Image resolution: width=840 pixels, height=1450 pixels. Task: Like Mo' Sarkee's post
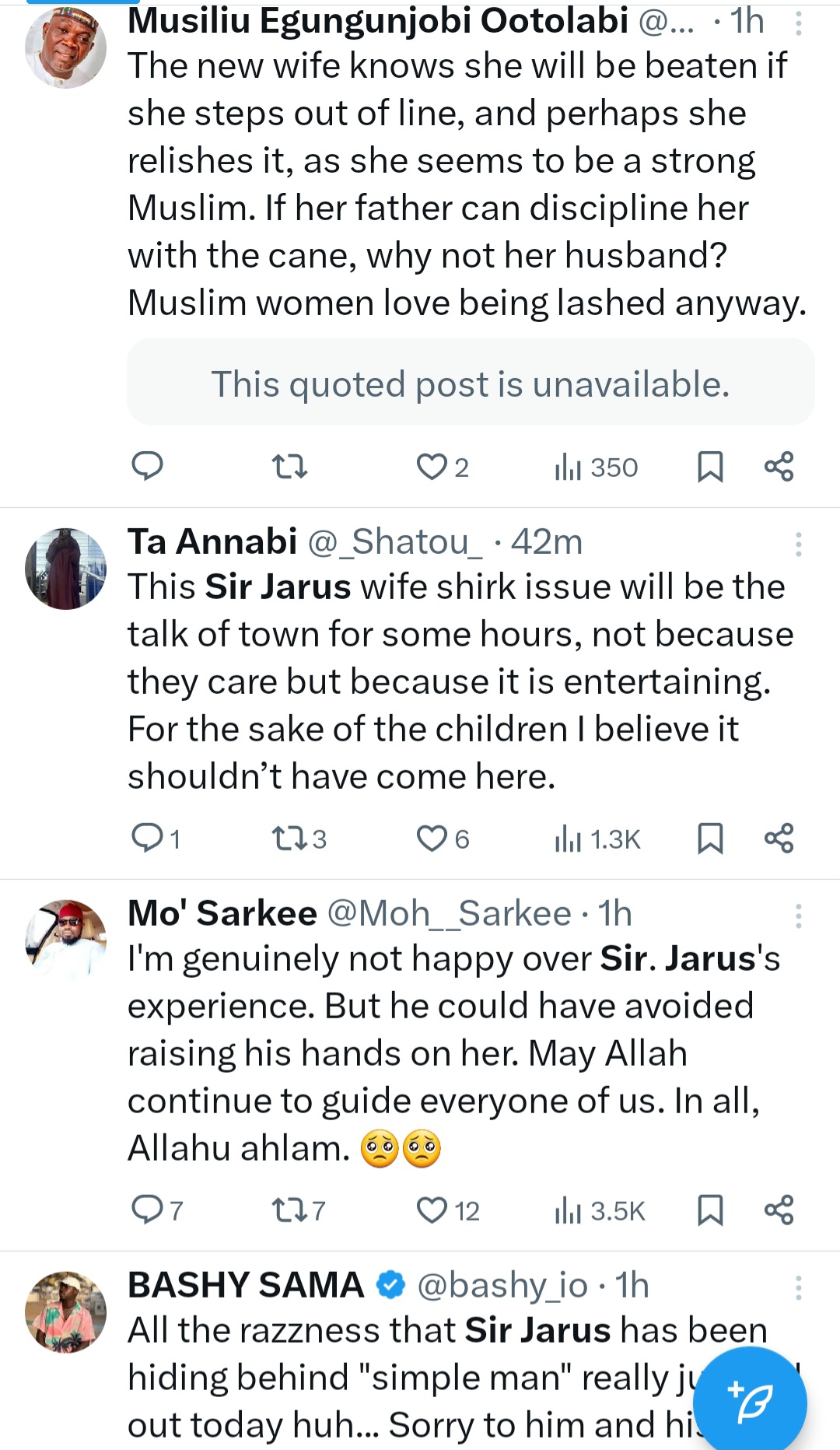point(432,1210)
